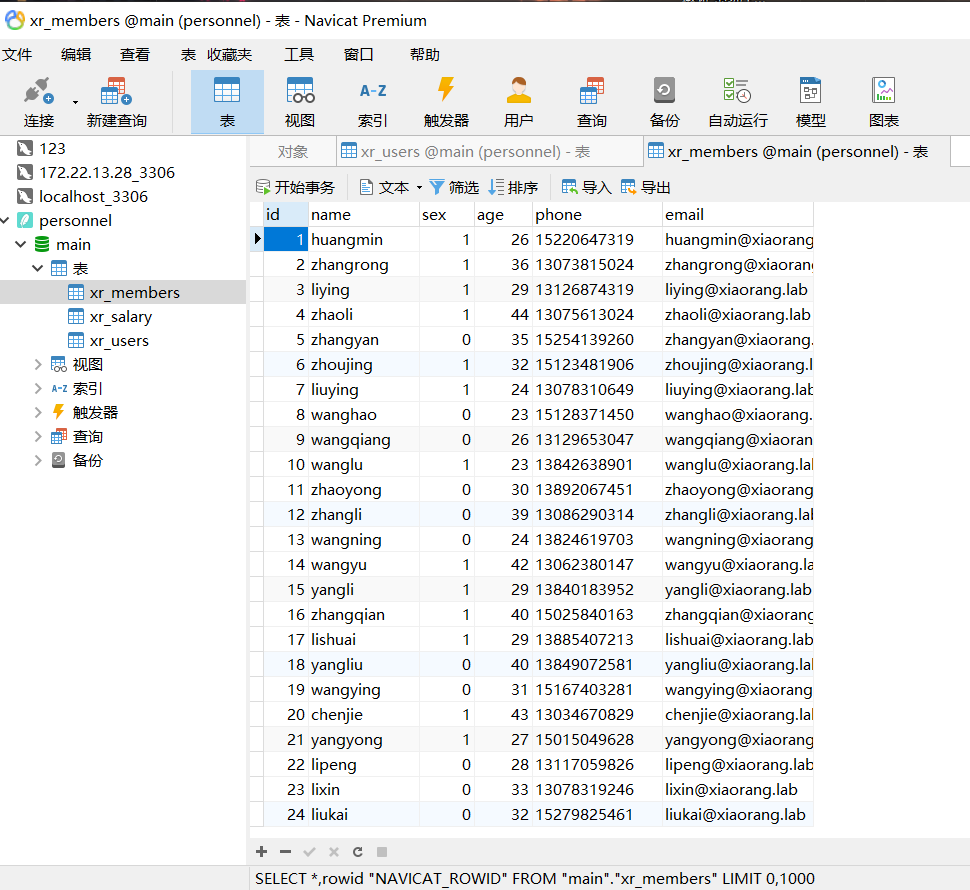Collapse the 表 tables tree node
Viewport: 970px width, 890px height.
pyautogui.click(x=38, y=269)
